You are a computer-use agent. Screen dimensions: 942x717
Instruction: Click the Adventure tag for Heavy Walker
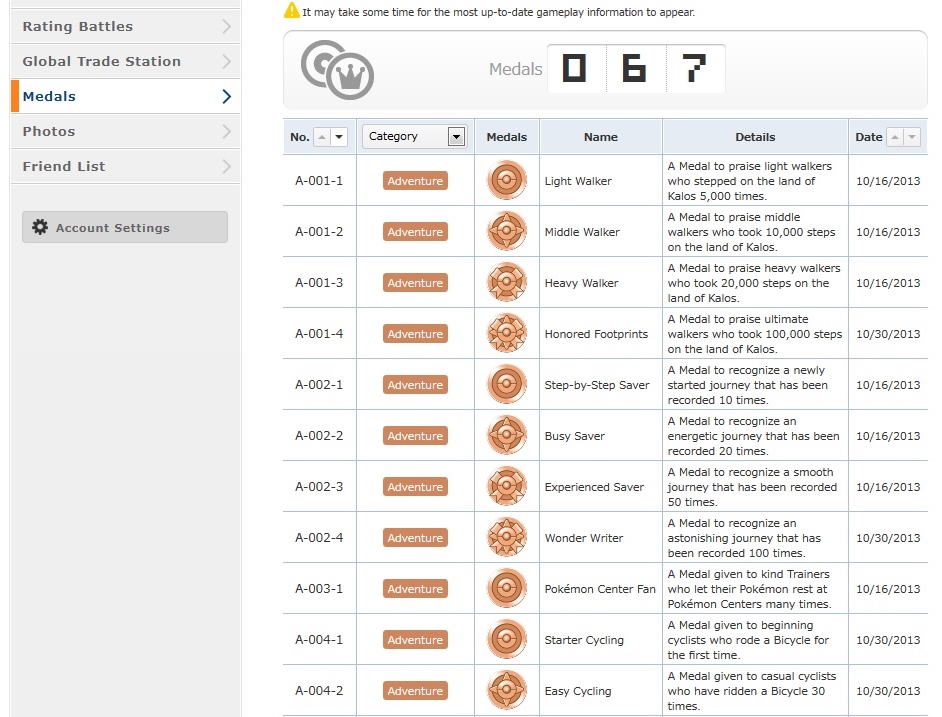pyautogui.click(x=415, y=283)
